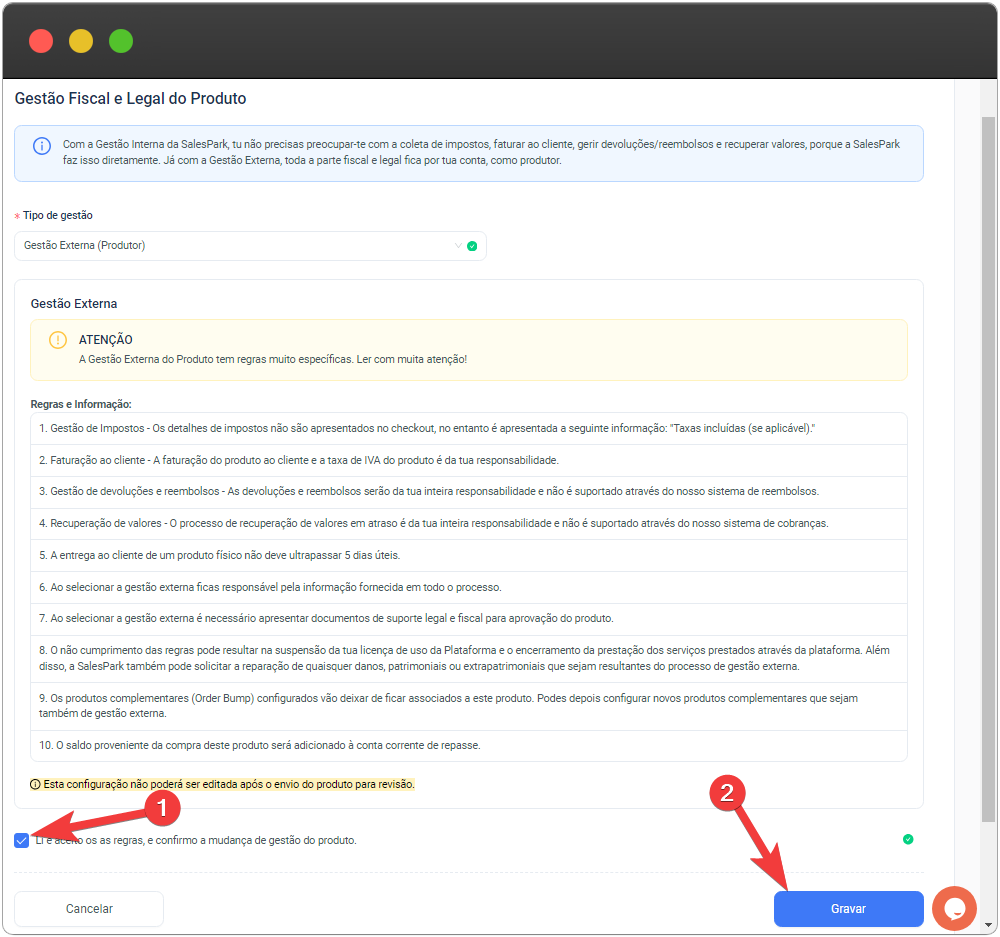Image resolution: width=1000 pixels, height=937 pixels.
Task: Click the yellow ATENÇÃO warning icon
Action: pos(58,340)
